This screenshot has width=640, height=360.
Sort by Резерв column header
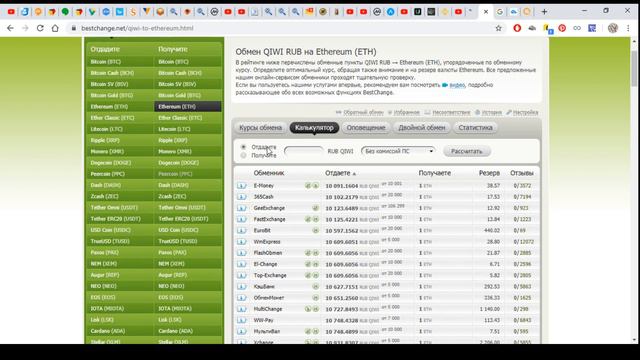(x=489, y=173)
